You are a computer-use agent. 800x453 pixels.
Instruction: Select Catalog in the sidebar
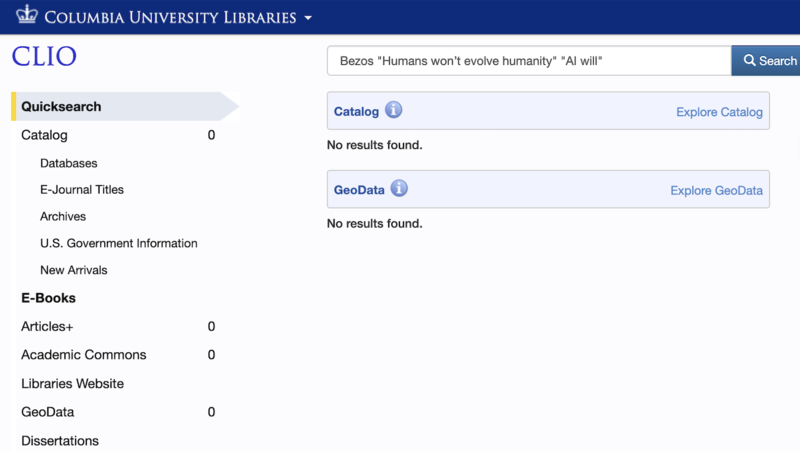(x=44, y=135)
